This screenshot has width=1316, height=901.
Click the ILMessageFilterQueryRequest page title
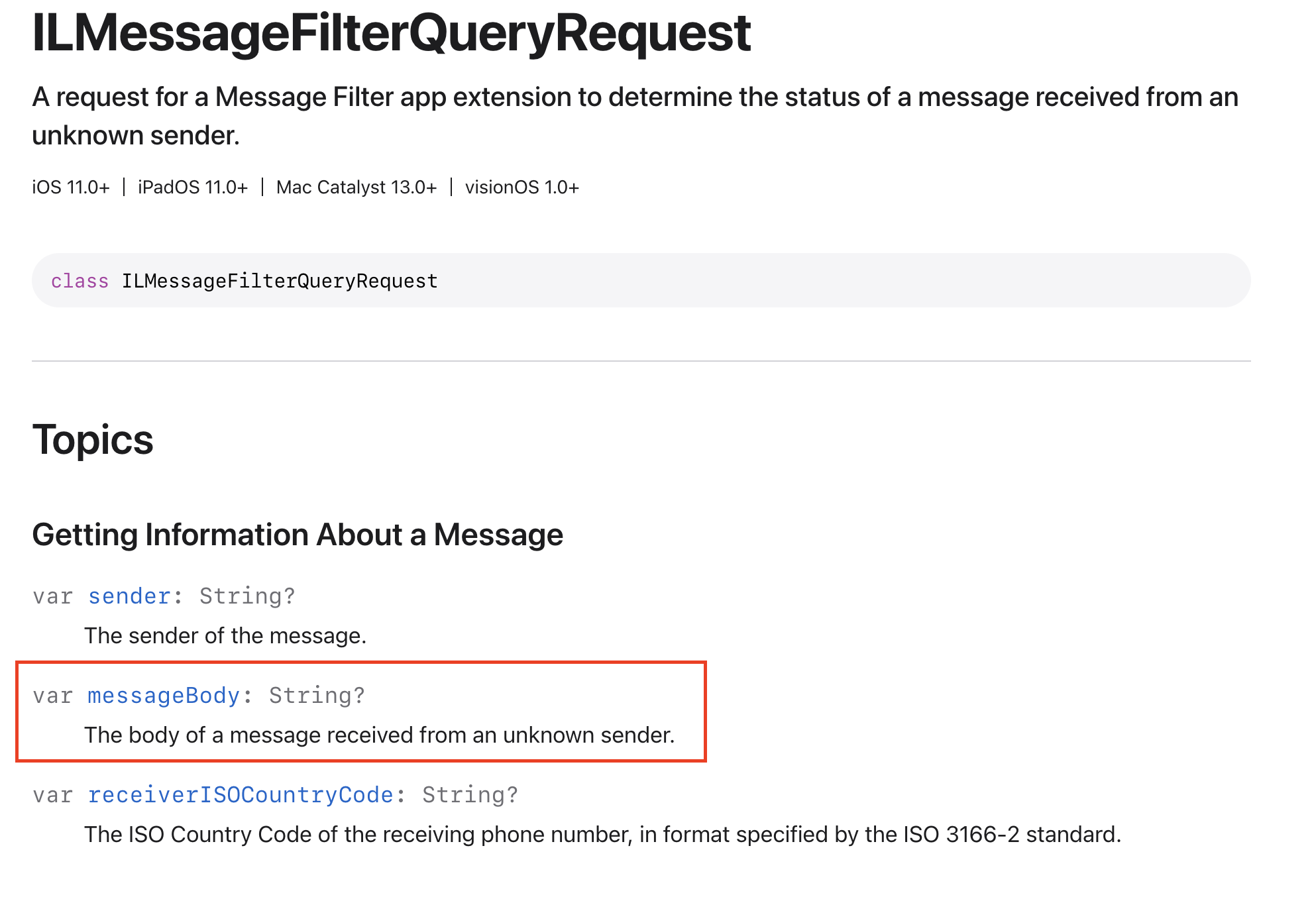point(392,33)
